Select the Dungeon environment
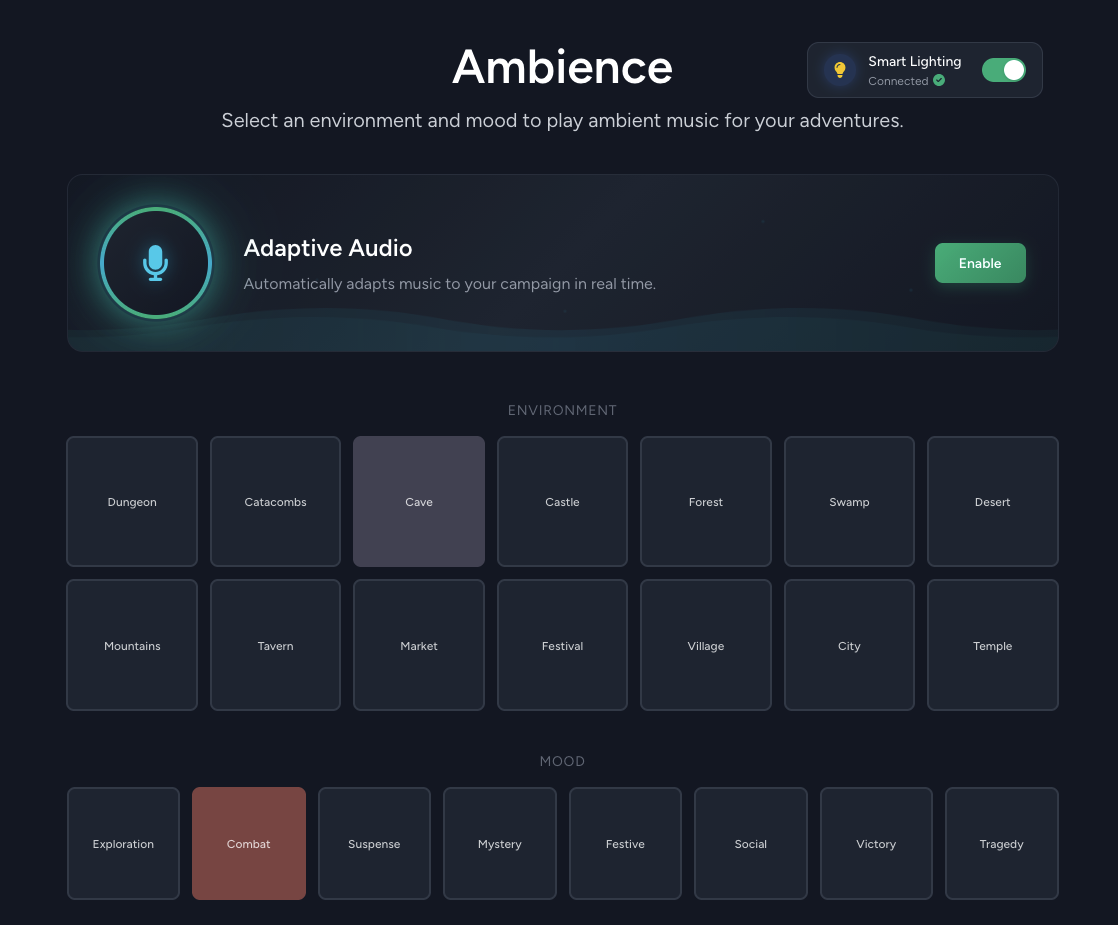1118x925 pixels. (x=132, y=501)
